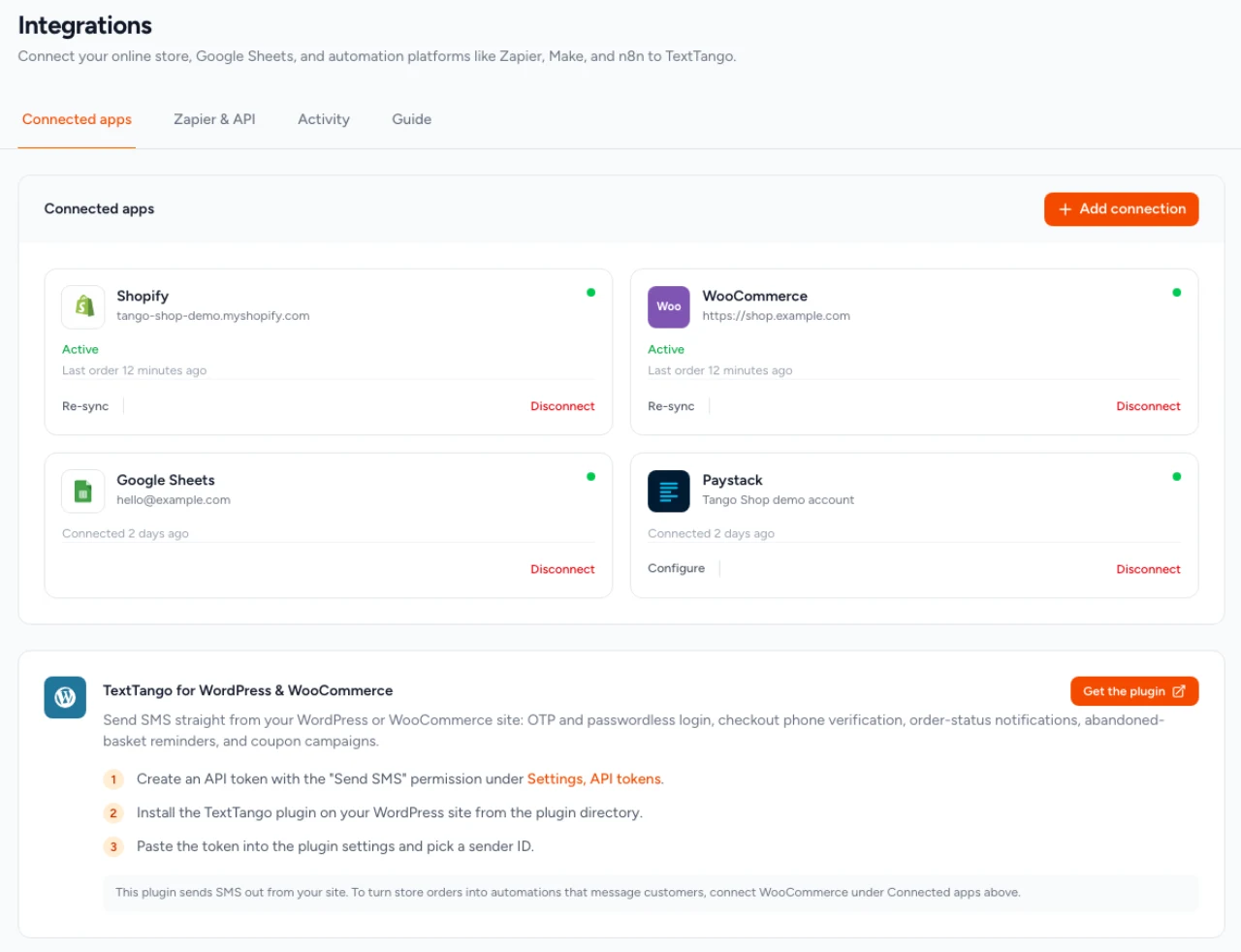Click the Install the TextTango plugin step text

pyautogui.click(x=390, y=812)
